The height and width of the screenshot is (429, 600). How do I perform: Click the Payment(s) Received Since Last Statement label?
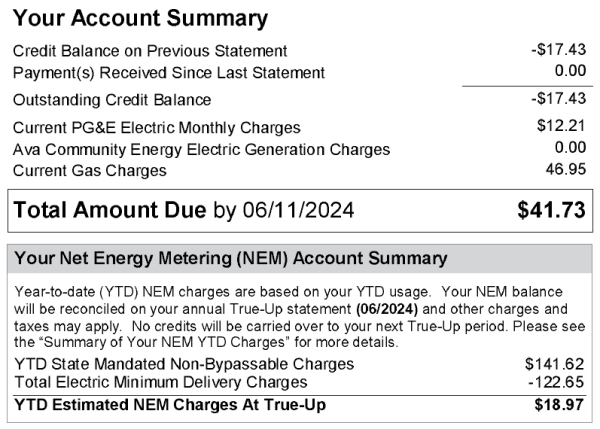(x=169, y=72)
